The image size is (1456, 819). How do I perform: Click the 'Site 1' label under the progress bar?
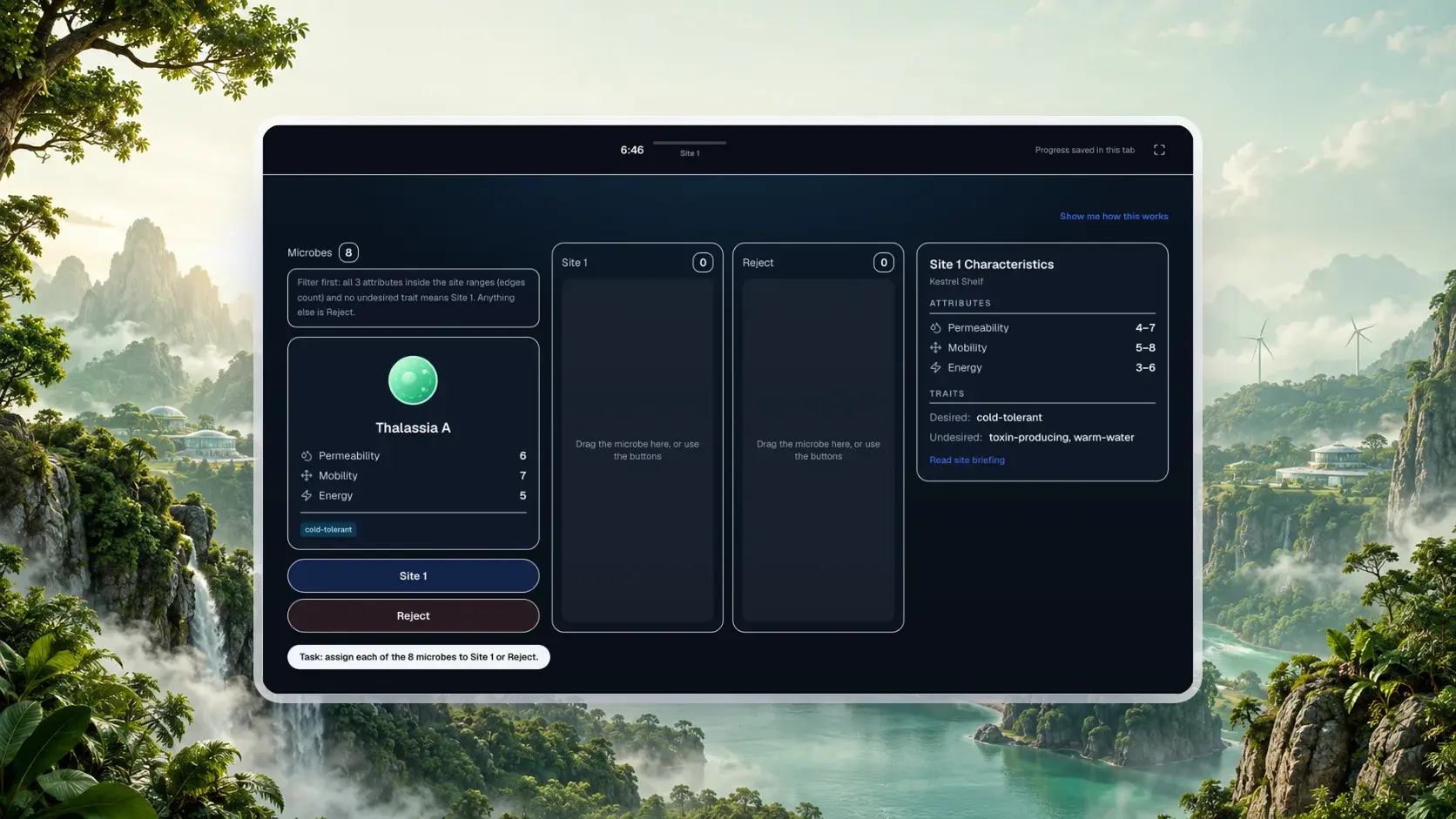690,153
